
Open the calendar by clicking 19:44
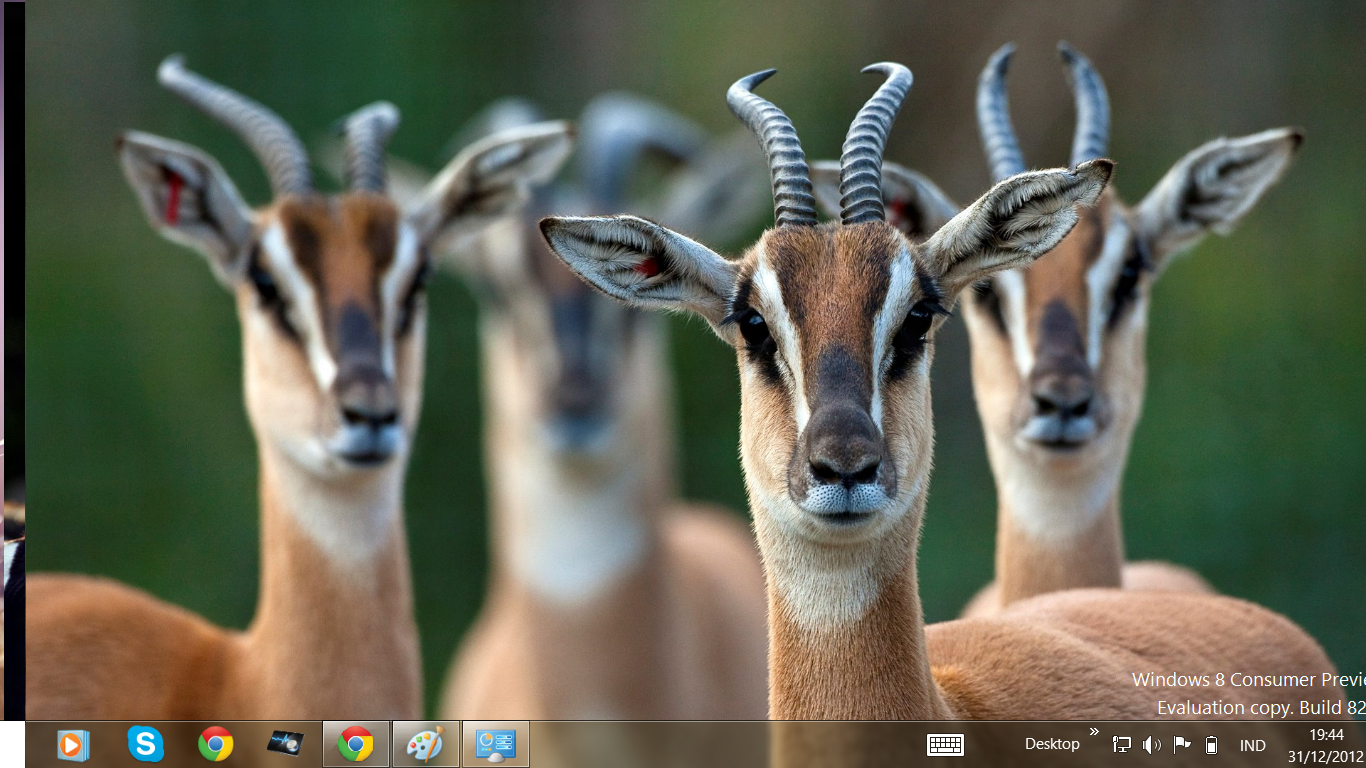click(x=1328, y=735)
